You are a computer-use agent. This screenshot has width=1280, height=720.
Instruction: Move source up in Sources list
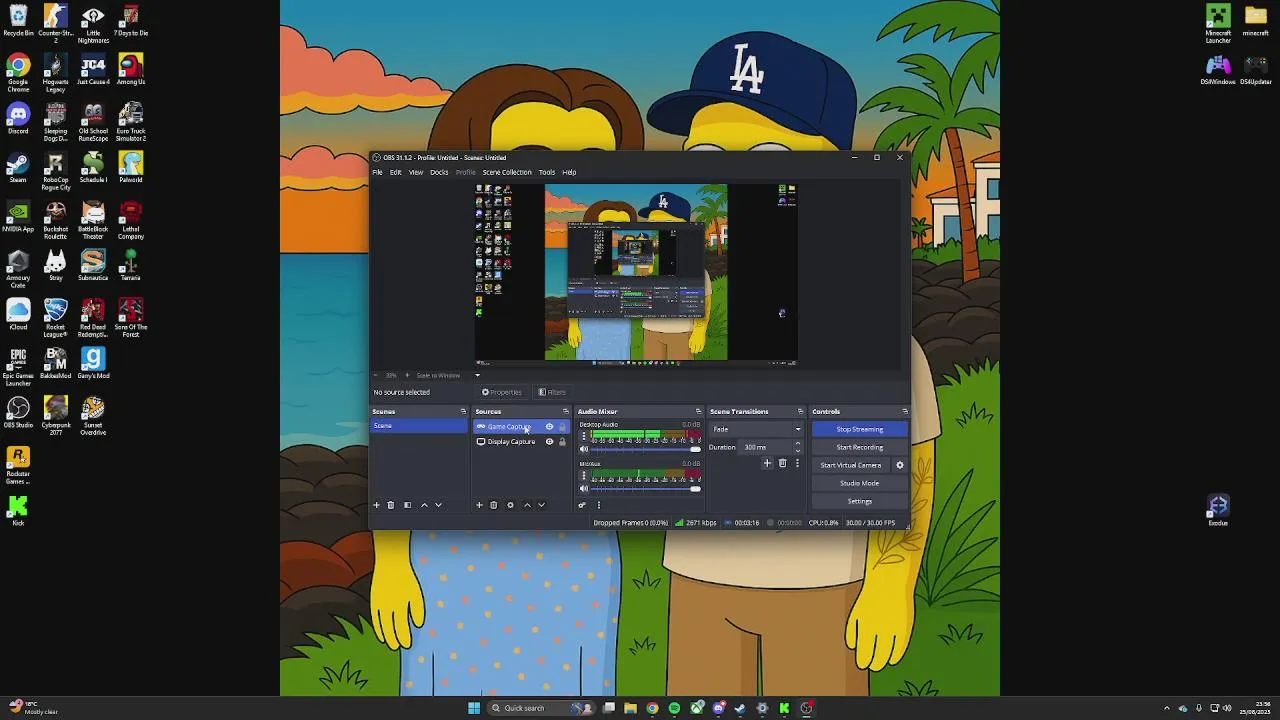pos(527,505)
